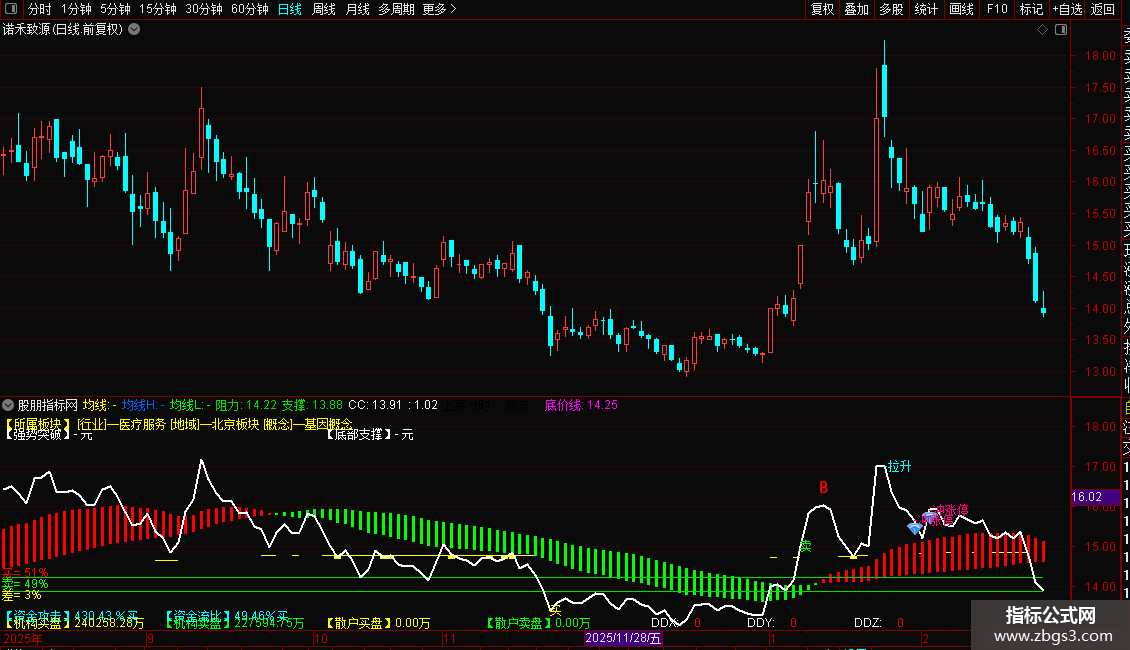Click the diamond marker icon
The width and height of the screenshot is (1130, 650).
(x=1042, y=30)
